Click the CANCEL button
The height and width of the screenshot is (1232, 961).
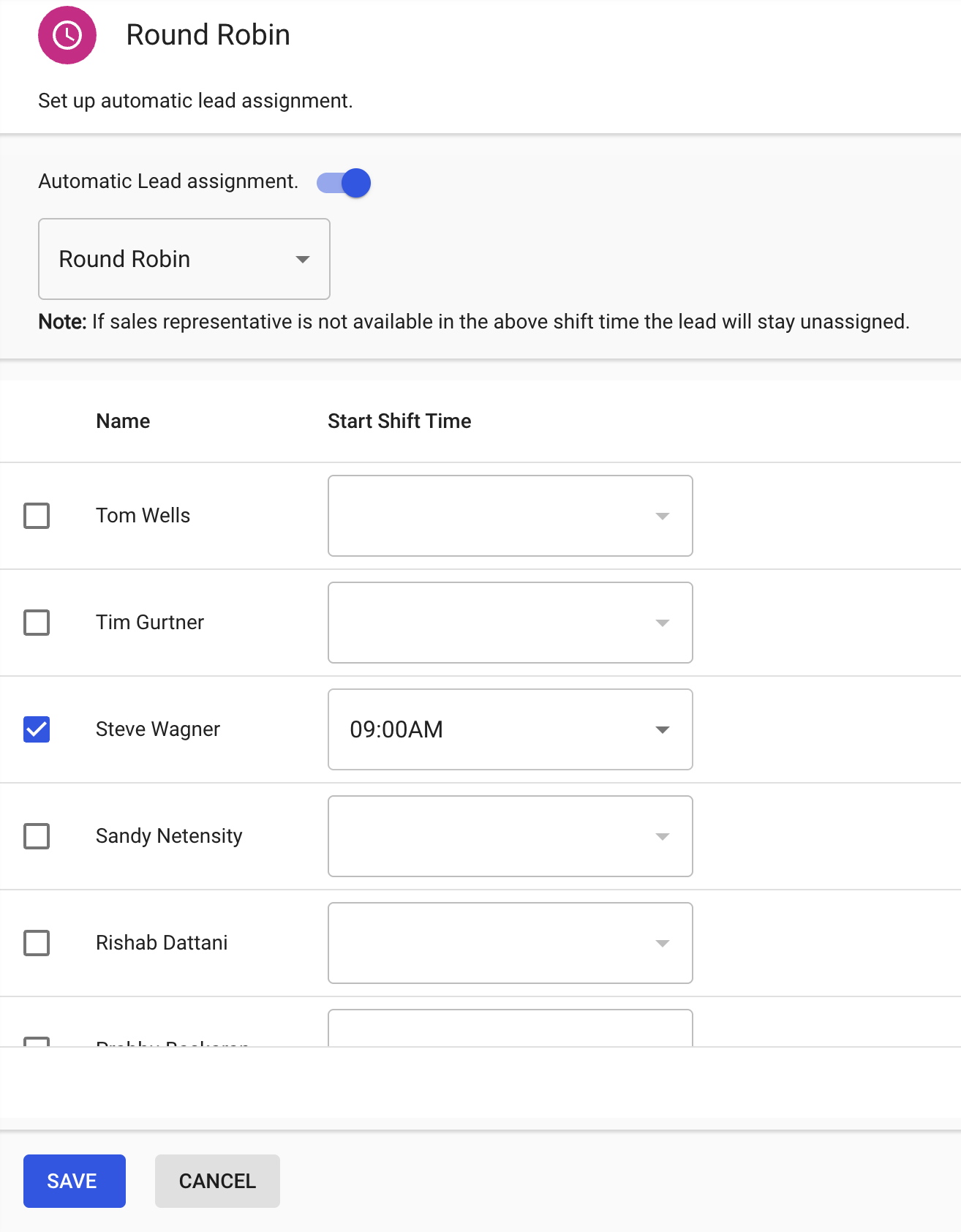[x=217, y=1181]
